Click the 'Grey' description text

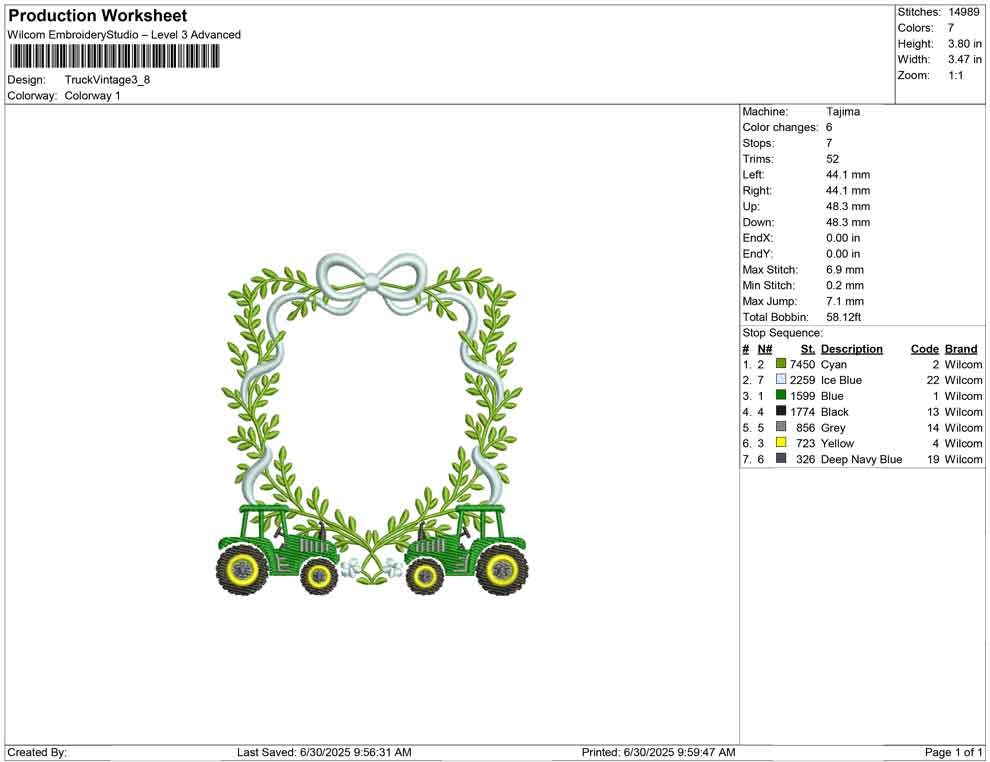click(833, 427)
